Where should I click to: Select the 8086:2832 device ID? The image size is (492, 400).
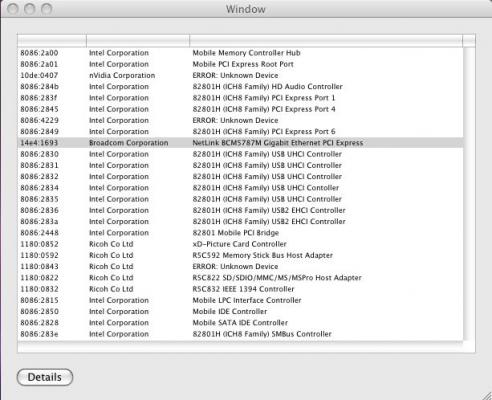click(x=39, y=177)
